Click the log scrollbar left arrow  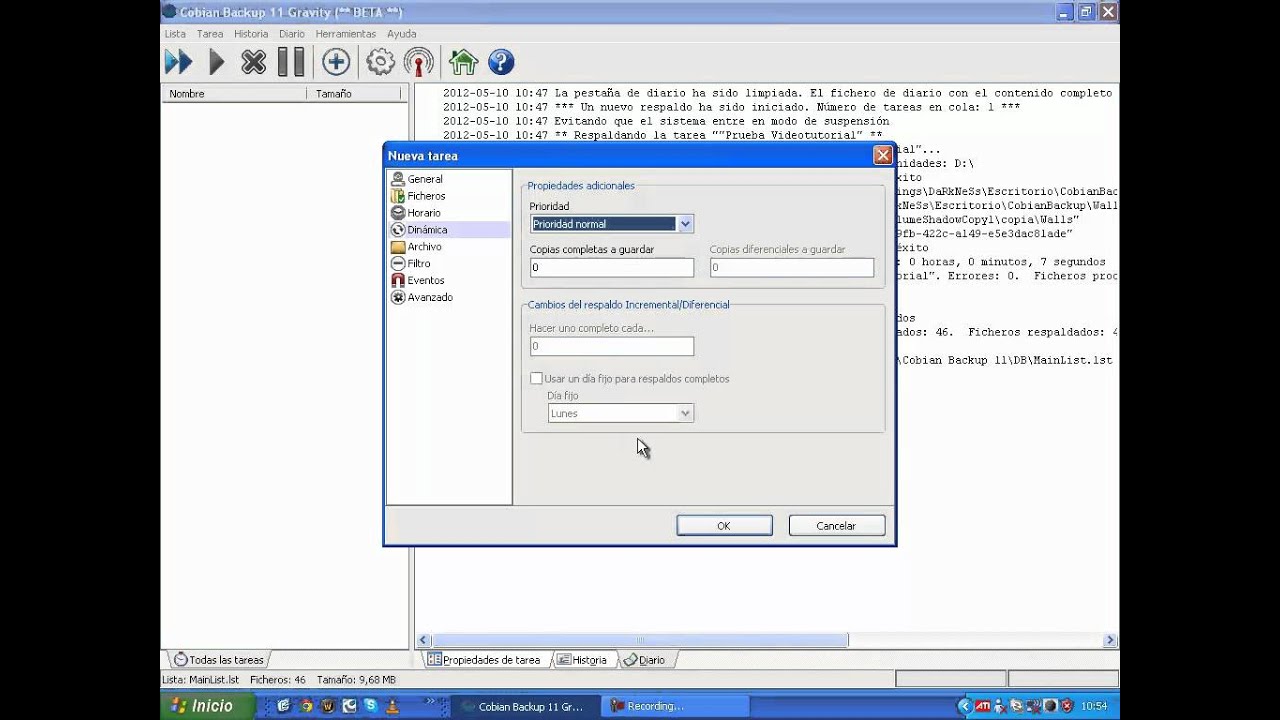tap(424, 640)
